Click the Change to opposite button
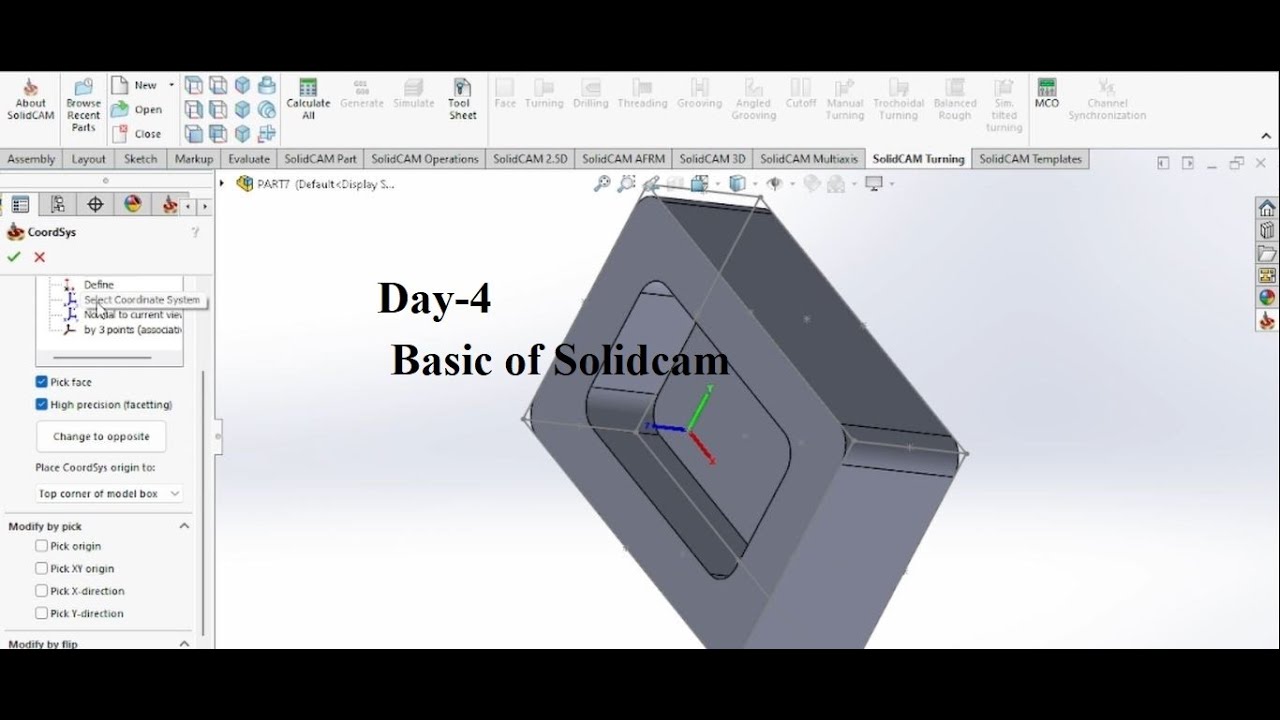1280x720 pixels. (x=101, y=437)
